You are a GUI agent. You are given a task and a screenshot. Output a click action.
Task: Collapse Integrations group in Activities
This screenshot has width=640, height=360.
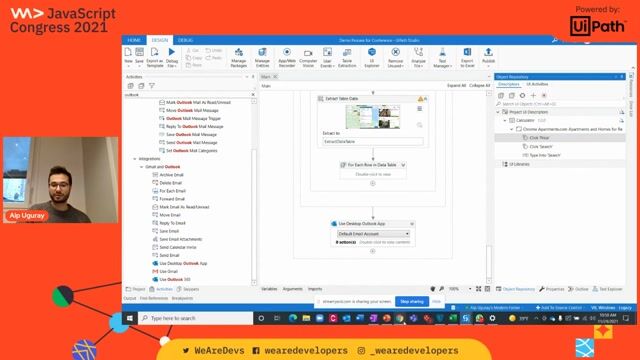coord(135,159)
